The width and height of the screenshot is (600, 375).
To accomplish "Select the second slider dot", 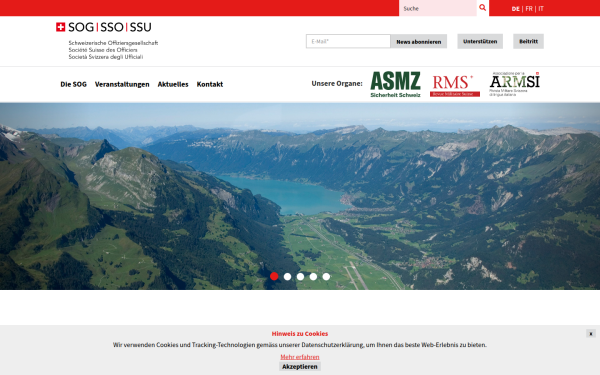I will click(287, 276).
